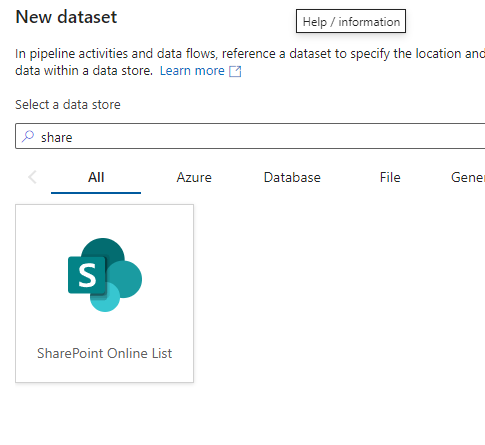
Task: Choose the SharePoint Online List tile
Action: 104,293
